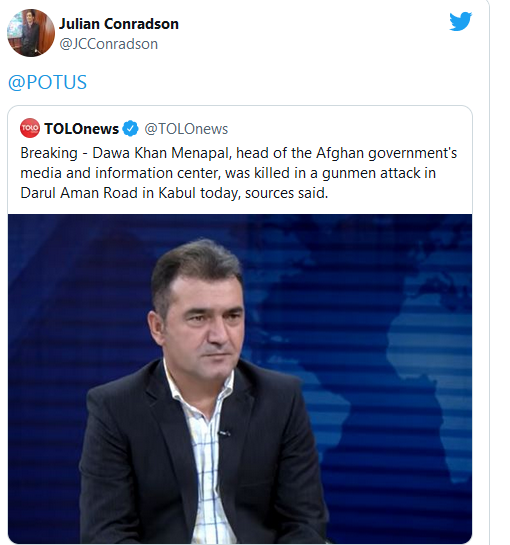Click the red TOLOnews logo avatar

[x=30, y=128]
